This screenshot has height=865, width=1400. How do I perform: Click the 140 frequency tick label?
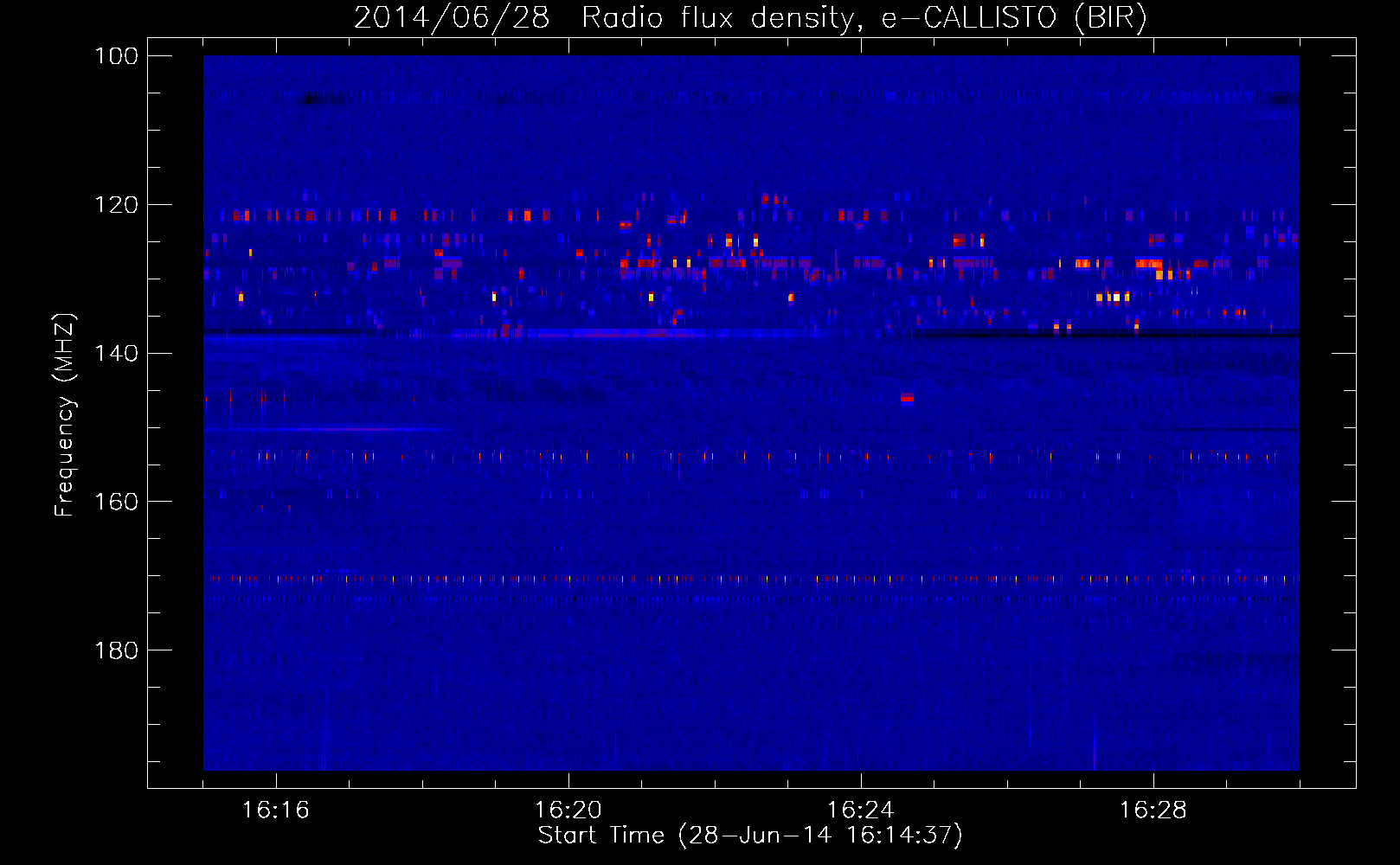[x=116, y=353]
